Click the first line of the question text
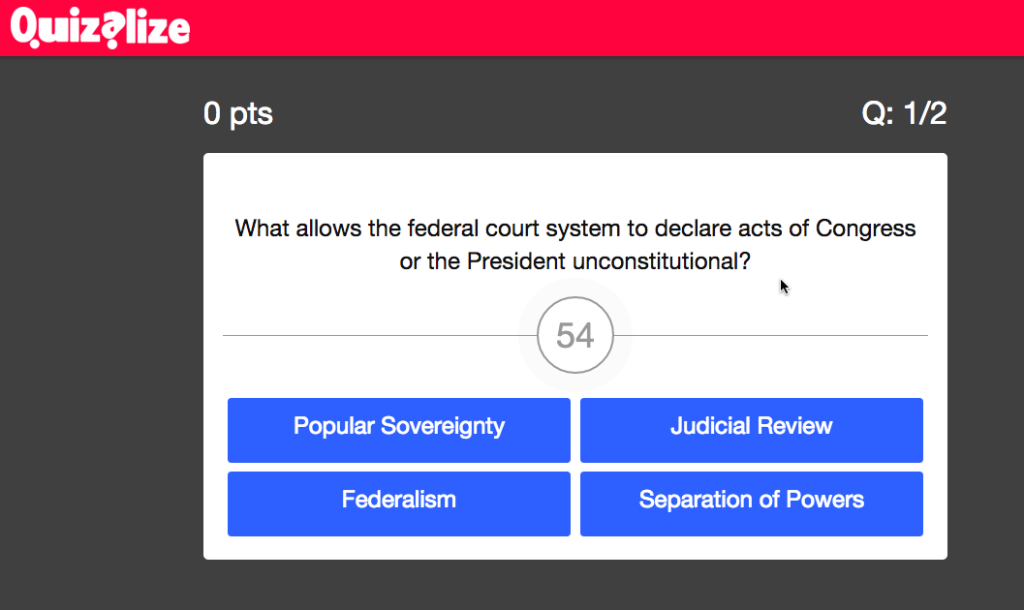 [575, 229]
